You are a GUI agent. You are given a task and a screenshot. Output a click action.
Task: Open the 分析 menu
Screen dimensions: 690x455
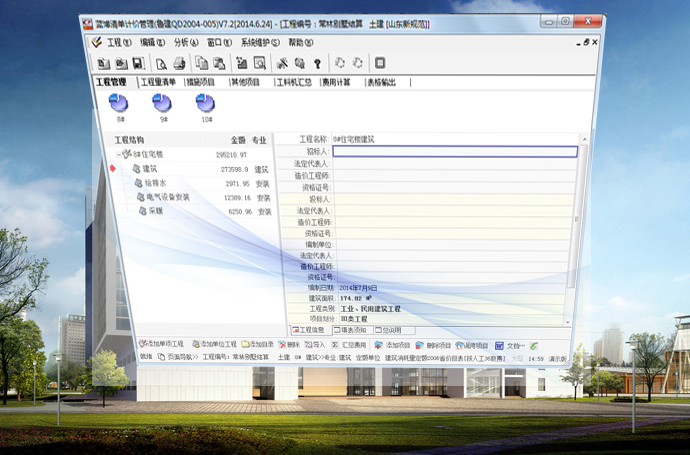click(x=186, y=43)
